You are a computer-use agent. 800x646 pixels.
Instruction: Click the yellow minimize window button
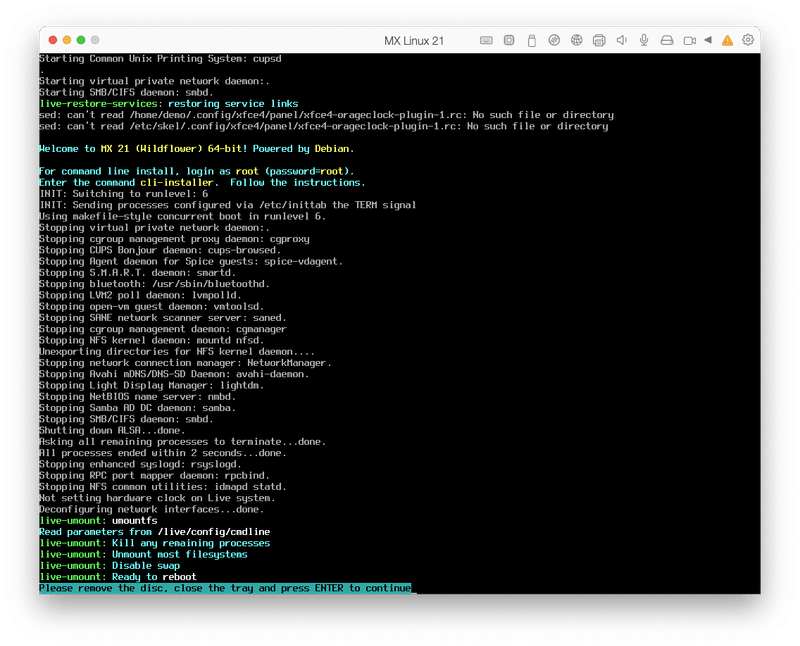point(67,40)
